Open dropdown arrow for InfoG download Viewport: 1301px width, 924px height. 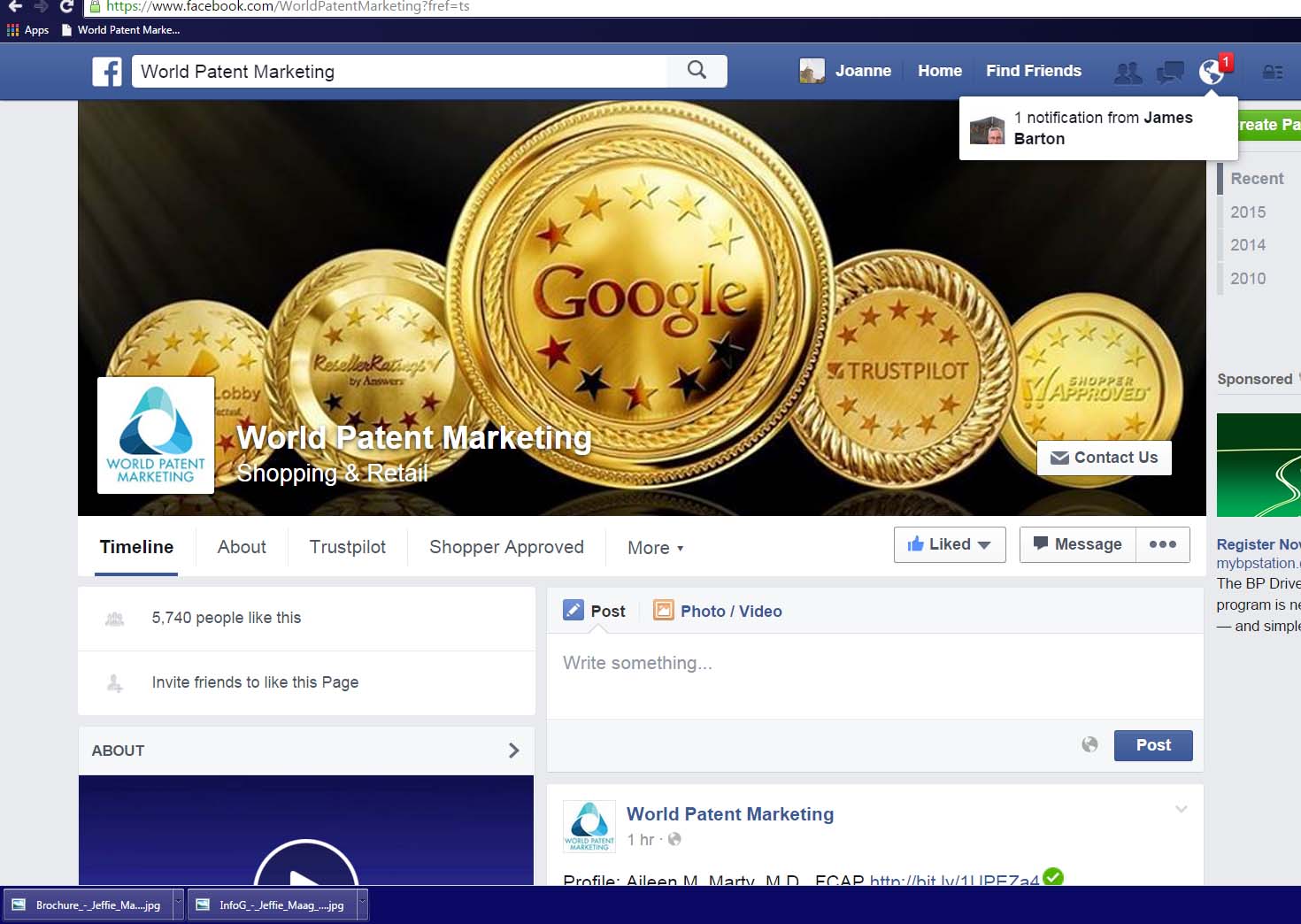pyautogui.click(x=362, y=905)
